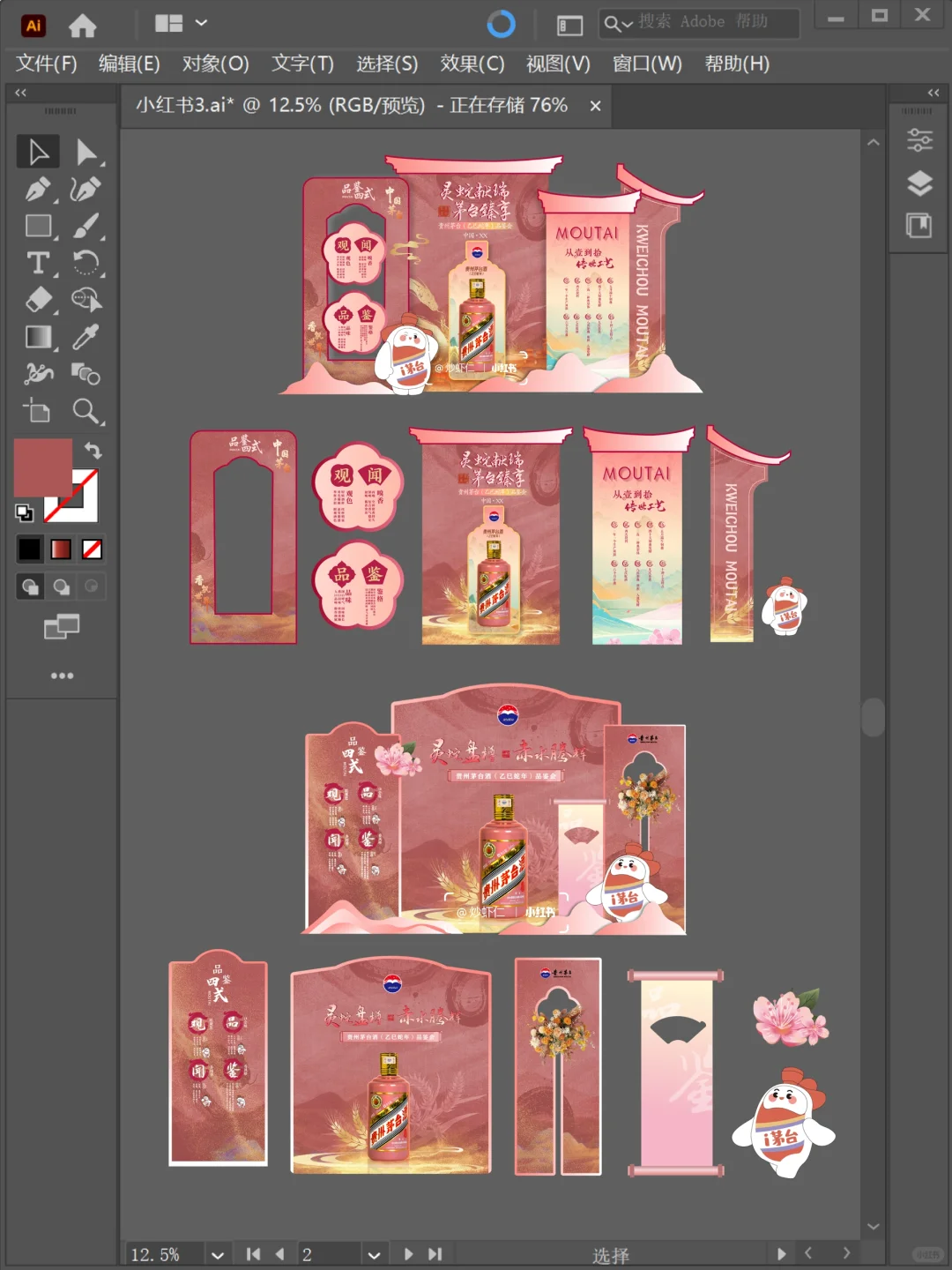Click the horizontal scroll left arrow
Image resolution: width=952 pixels, height=1270 pixels.
(x=808, y=1252)
